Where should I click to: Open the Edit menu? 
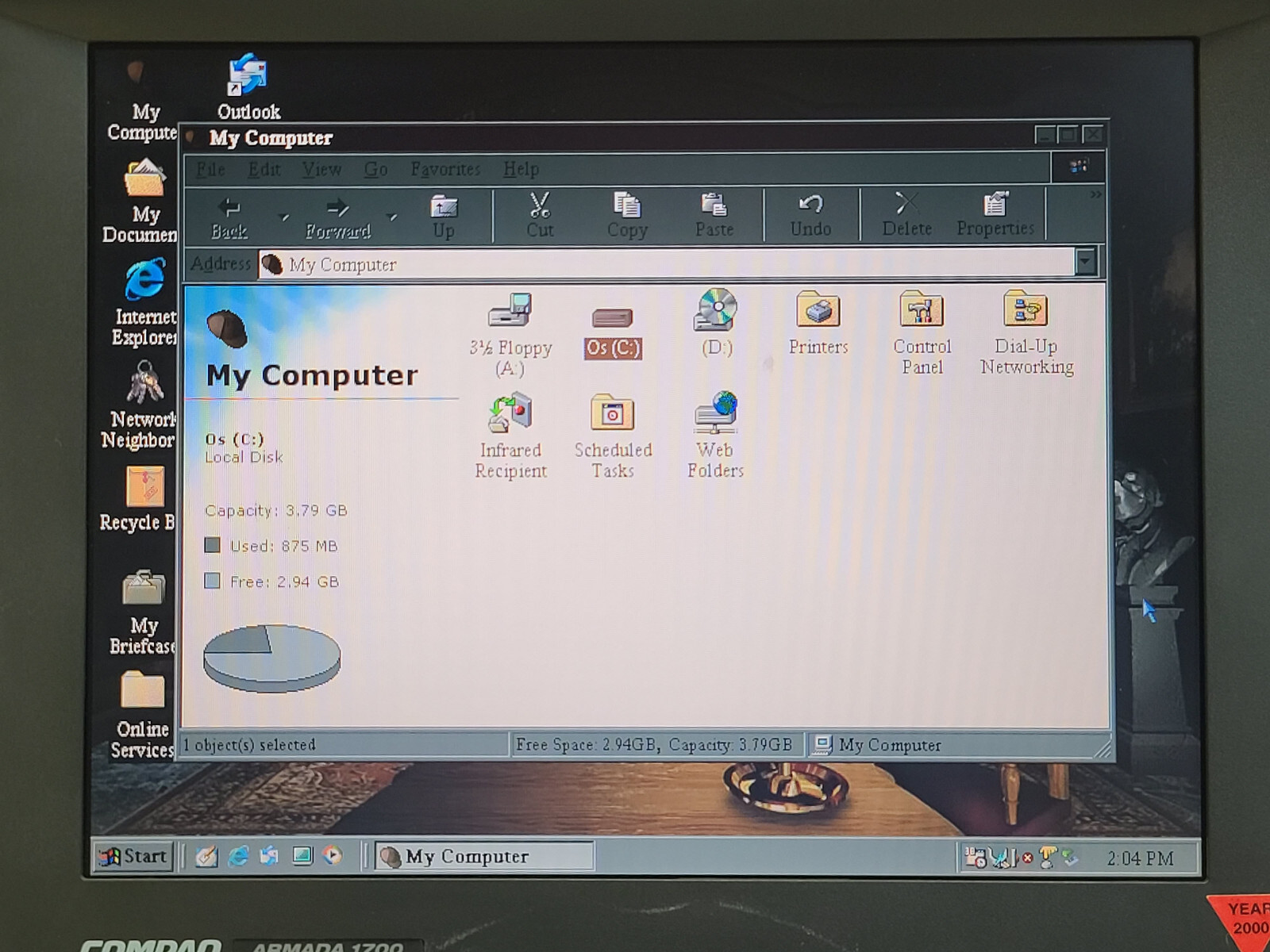point(264,169)
